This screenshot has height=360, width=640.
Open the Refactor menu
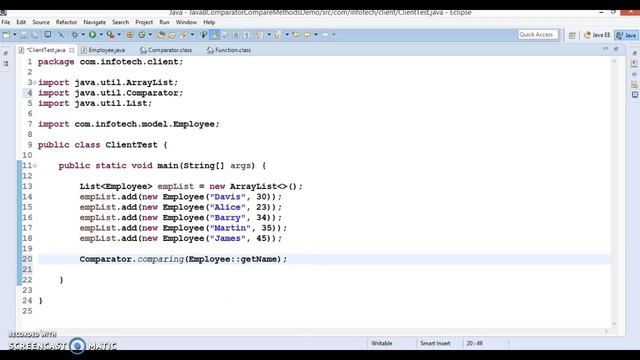click(x=66, y=22)
